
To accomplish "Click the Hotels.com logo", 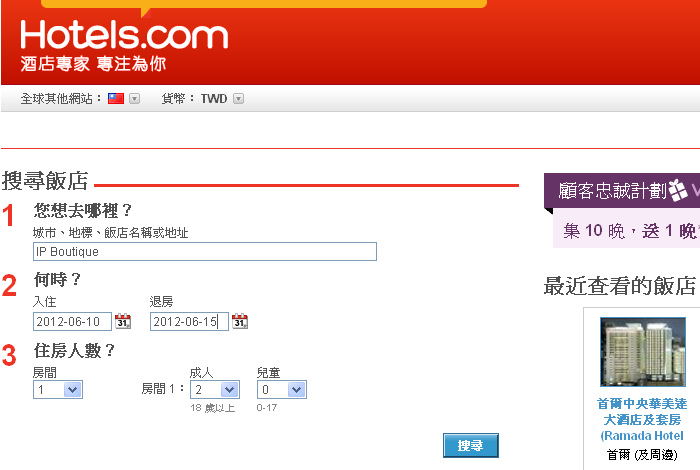I will (124, 35).
